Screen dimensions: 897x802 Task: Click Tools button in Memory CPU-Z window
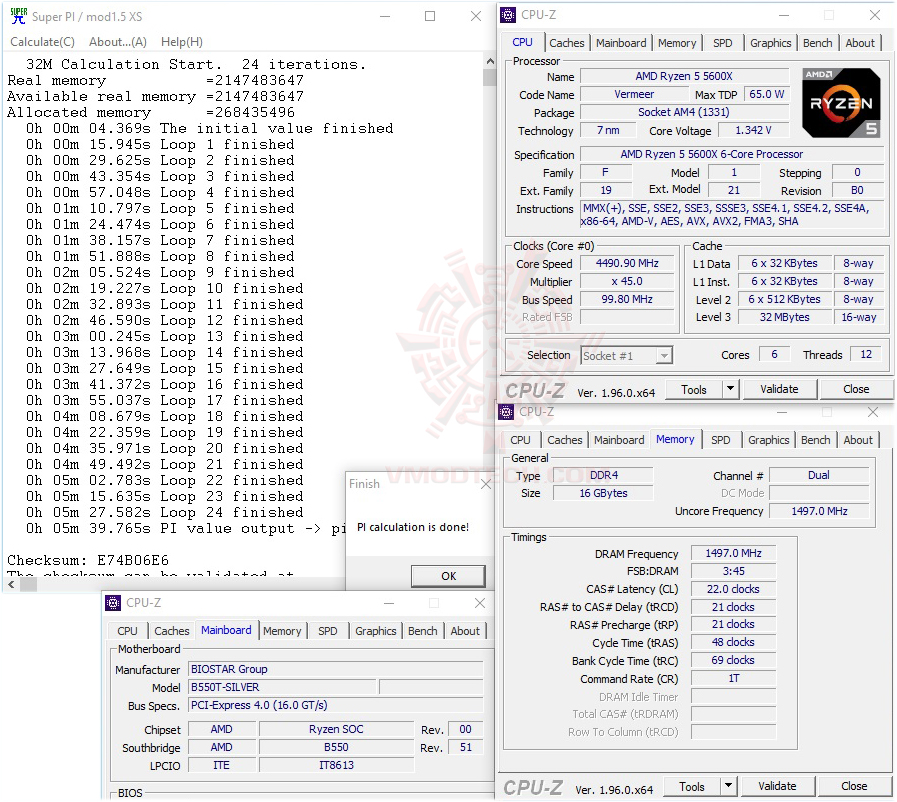[x=692, y=787]
